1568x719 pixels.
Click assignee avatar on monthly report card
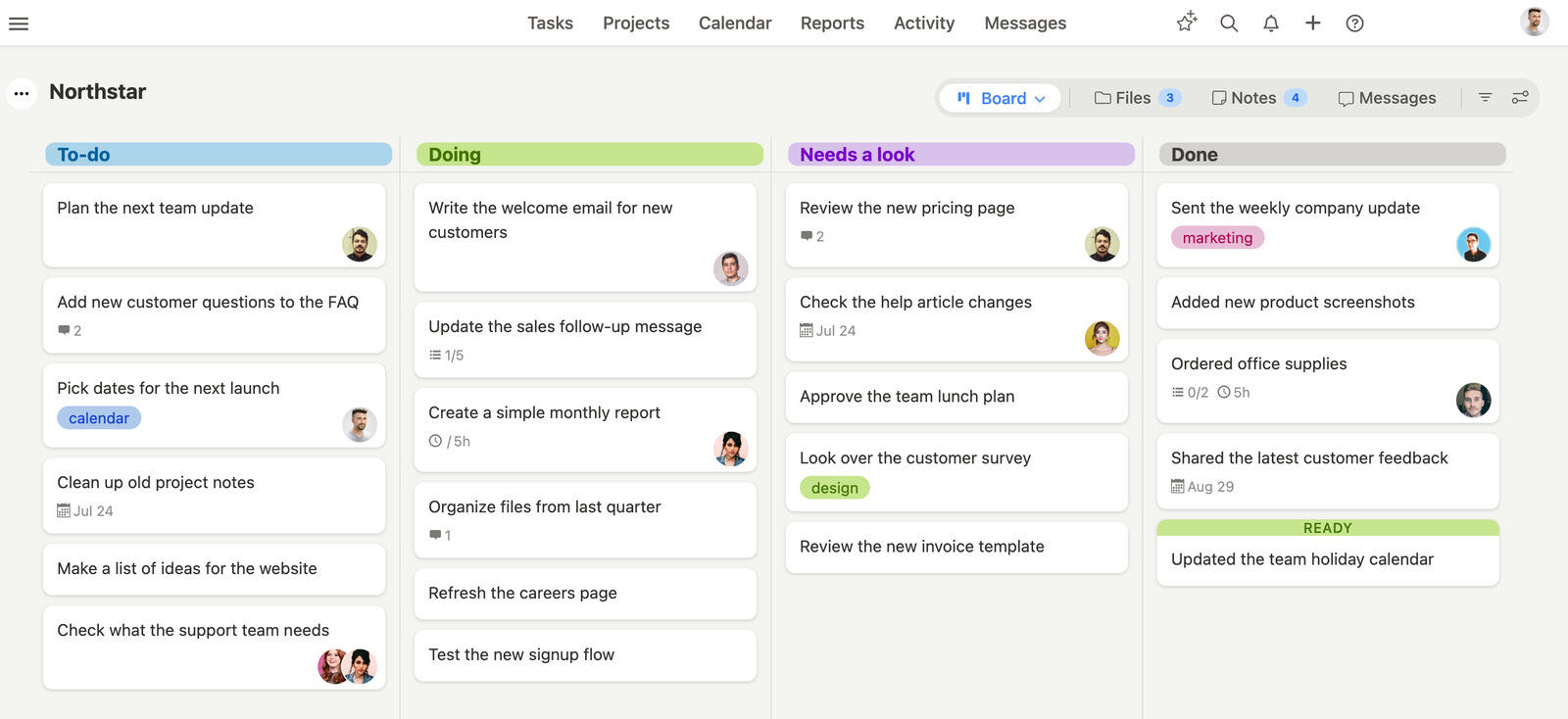731,449
